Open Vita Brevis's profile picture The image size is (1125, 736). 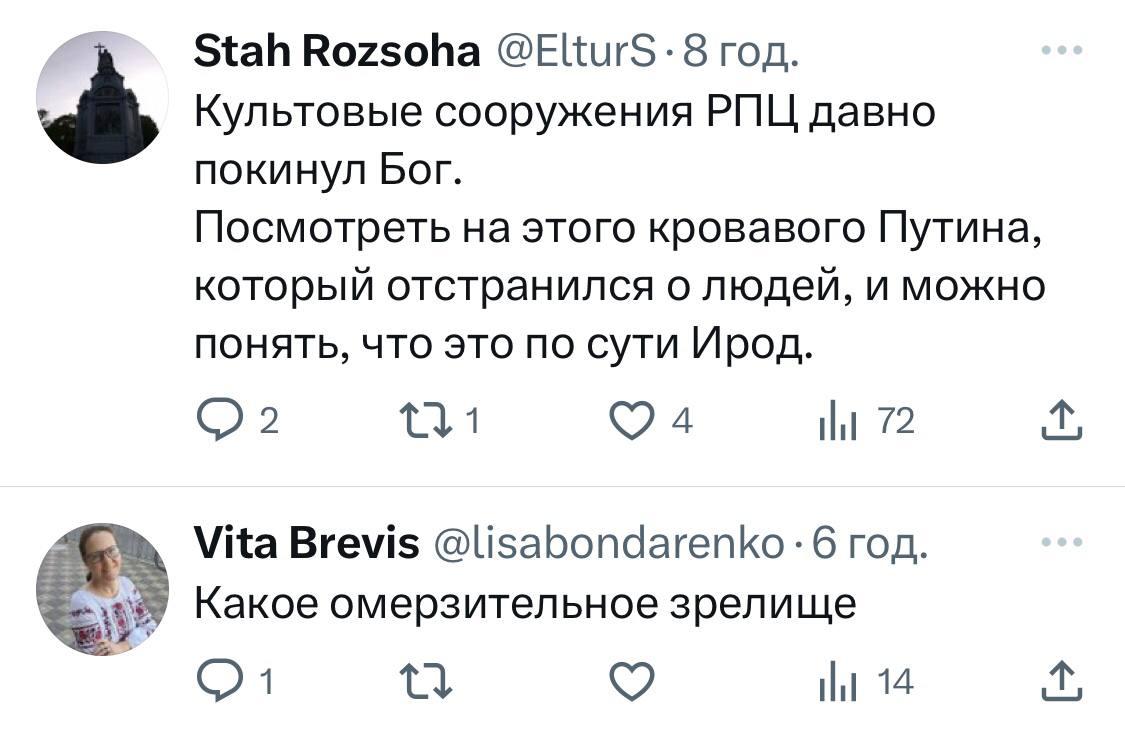click(x=102, y=588)
